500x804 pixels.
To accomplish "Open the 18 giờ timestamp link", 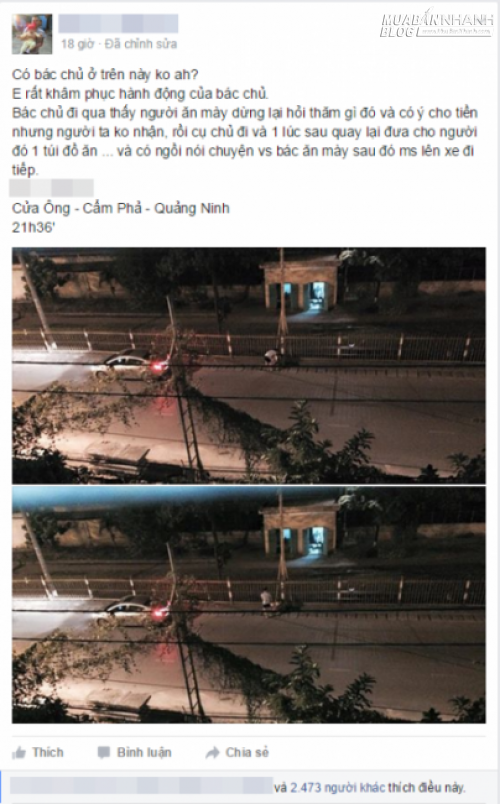I will coord(77,44).
